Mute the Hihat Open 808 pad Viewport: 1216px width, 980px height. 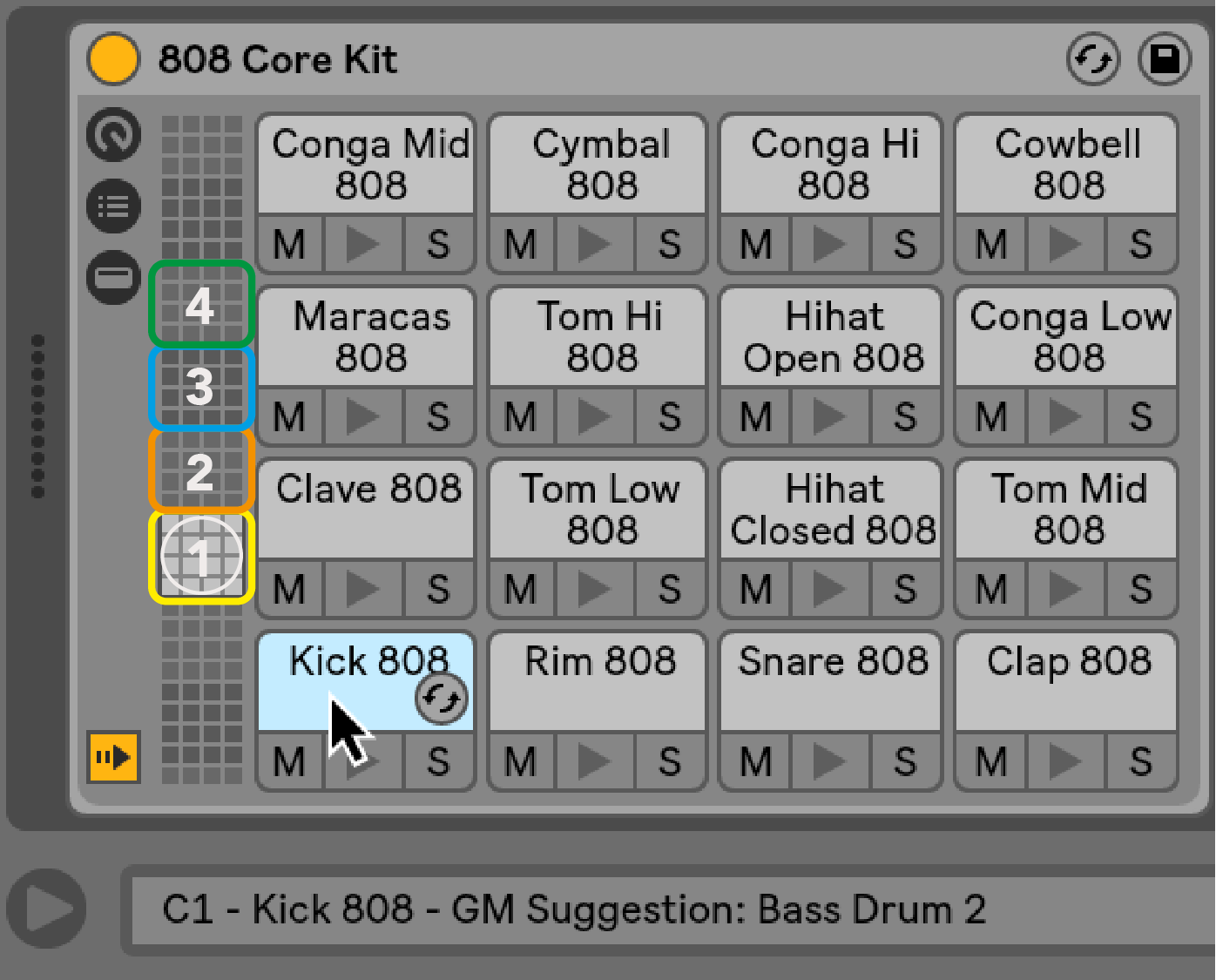click(x=756, y=416)
